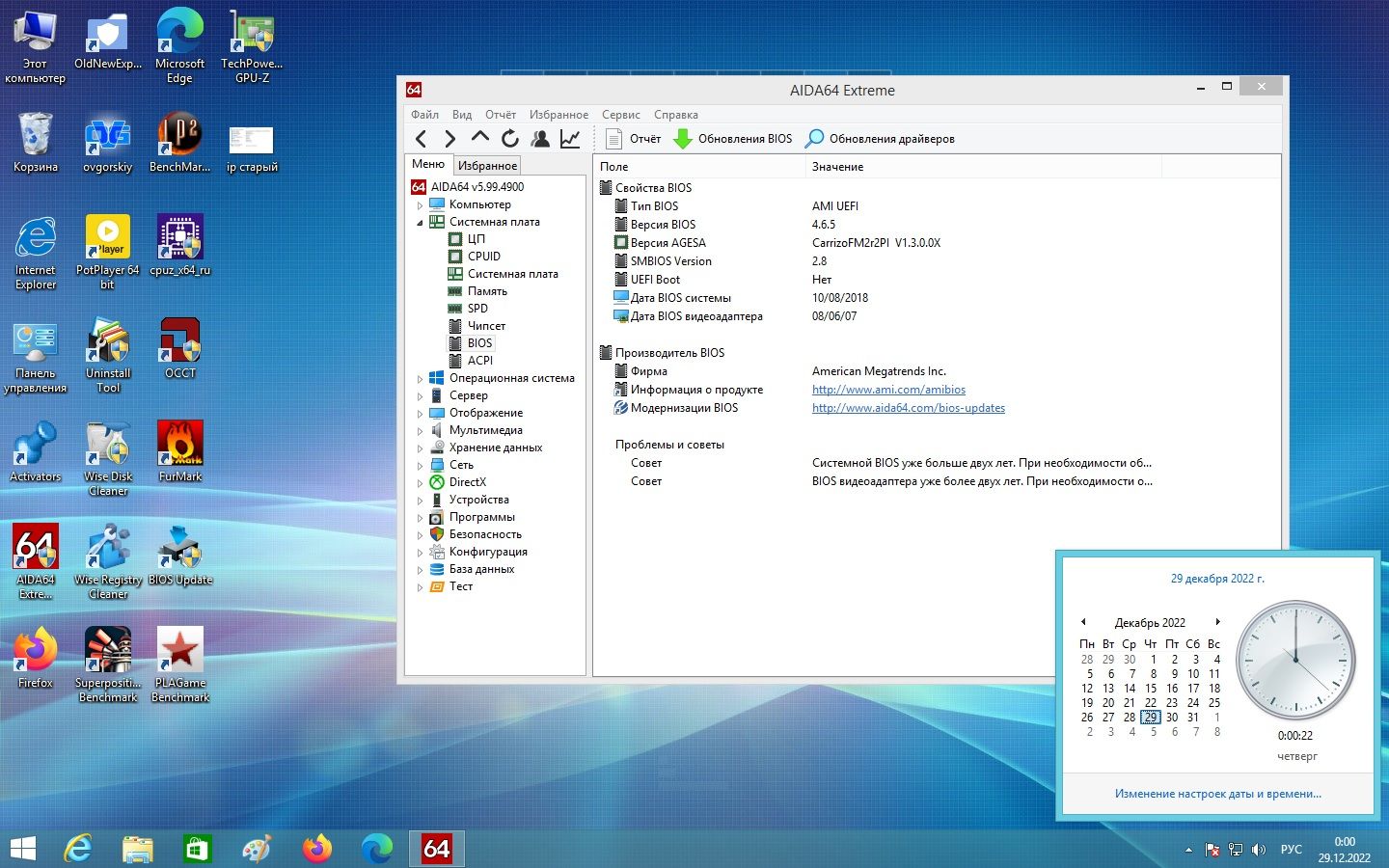The image size is (1389, 868).
Task: Open the user icon in the AIDA64 toolbar
Action: (x=540, y=139)
